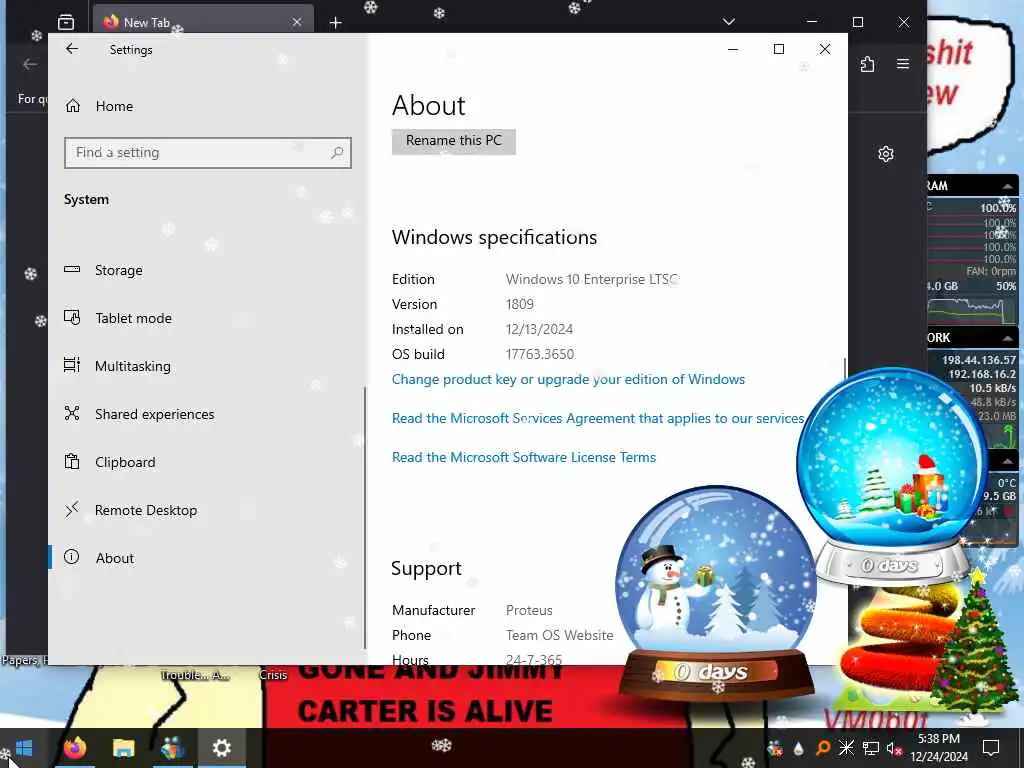
Task: Click the gifts snow globe countdown
Action: (x=892, y=474)
